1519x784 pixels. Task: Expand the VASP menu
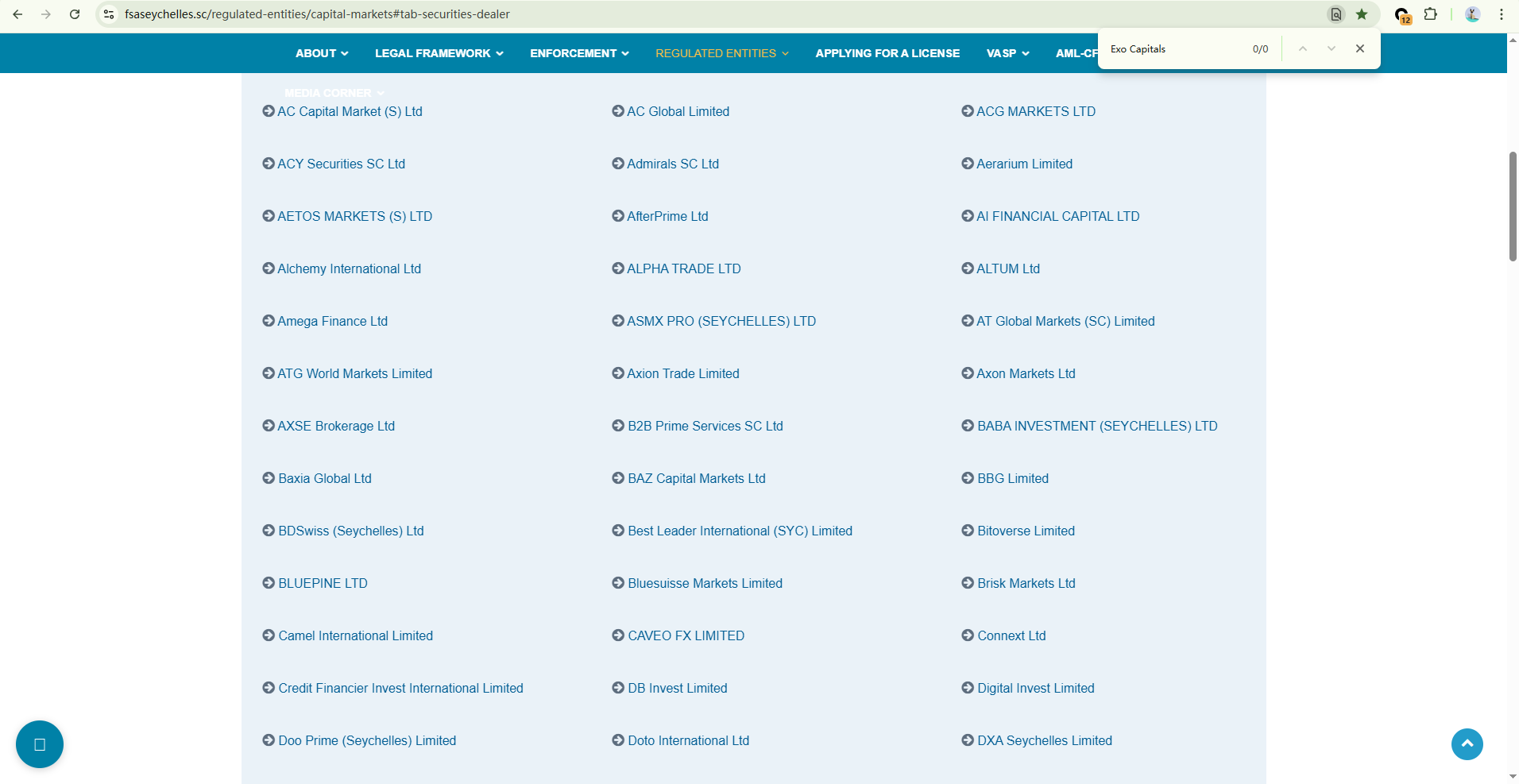coord(1008,53)
